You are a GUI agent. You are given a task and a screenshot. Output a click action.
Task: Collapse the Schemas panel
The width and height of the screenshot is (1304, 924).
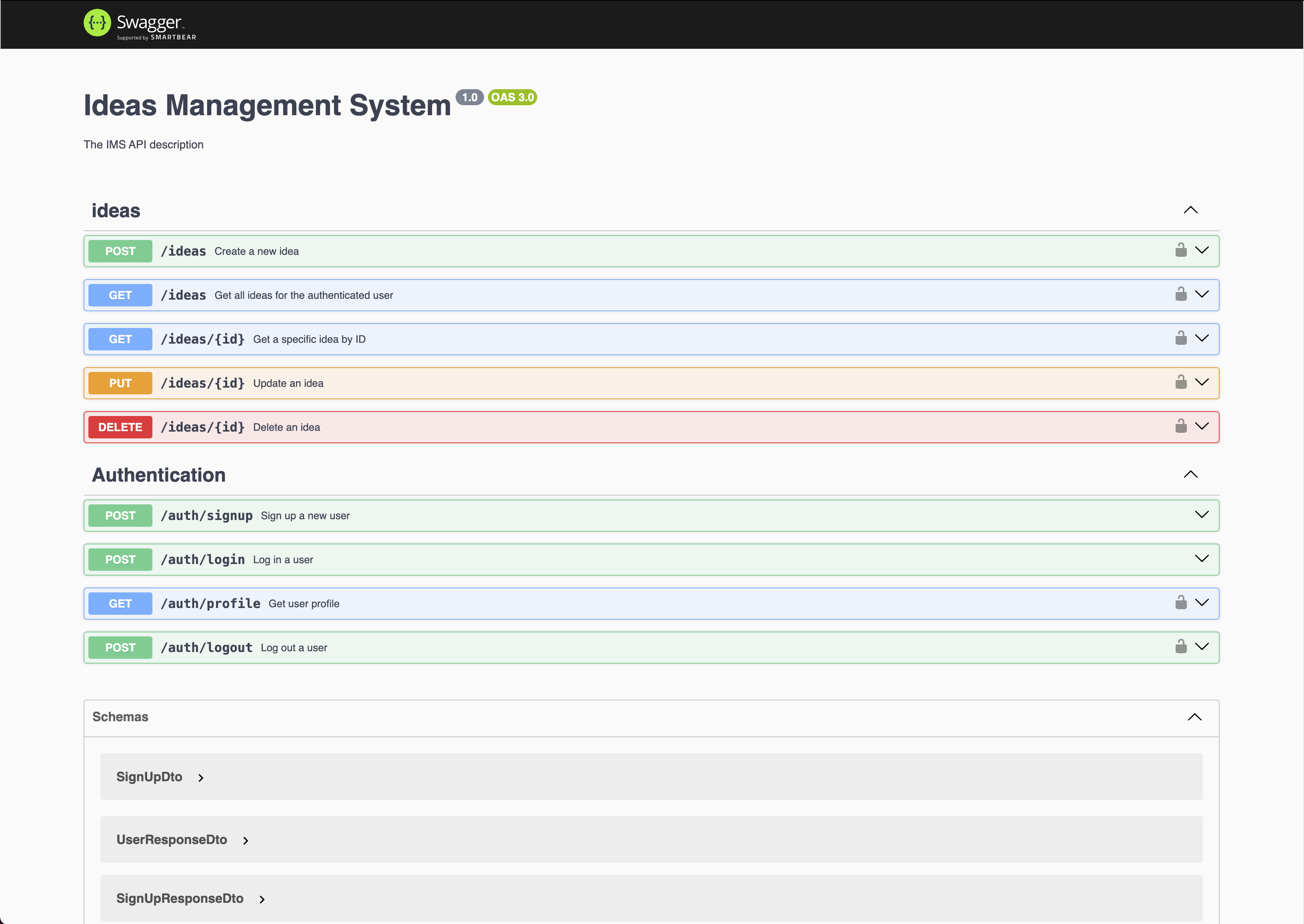click(1194, 717)
